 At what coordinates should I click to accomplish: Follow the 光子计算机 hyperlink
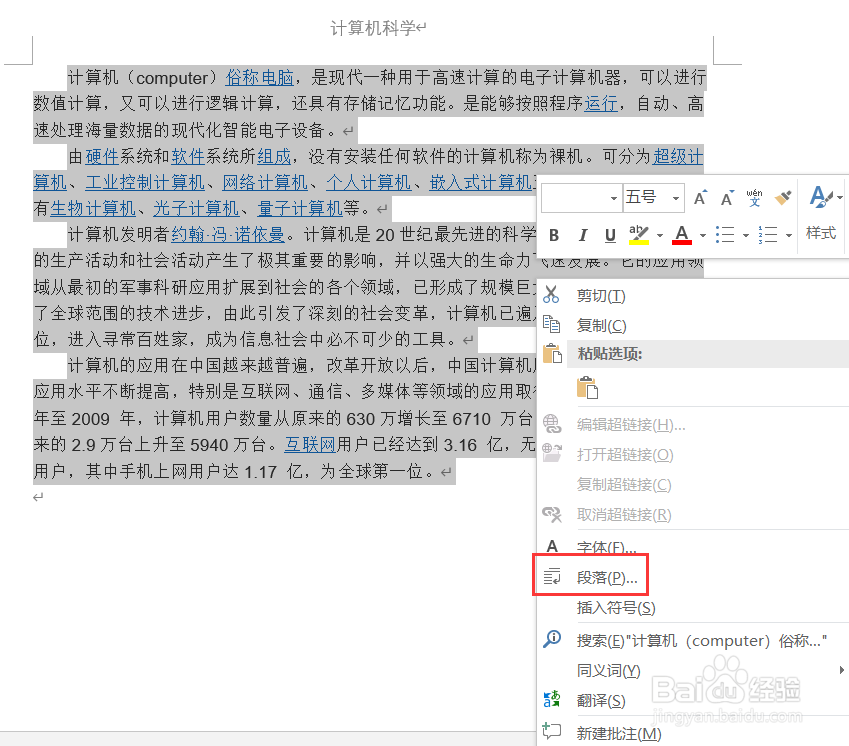[196, 208]
